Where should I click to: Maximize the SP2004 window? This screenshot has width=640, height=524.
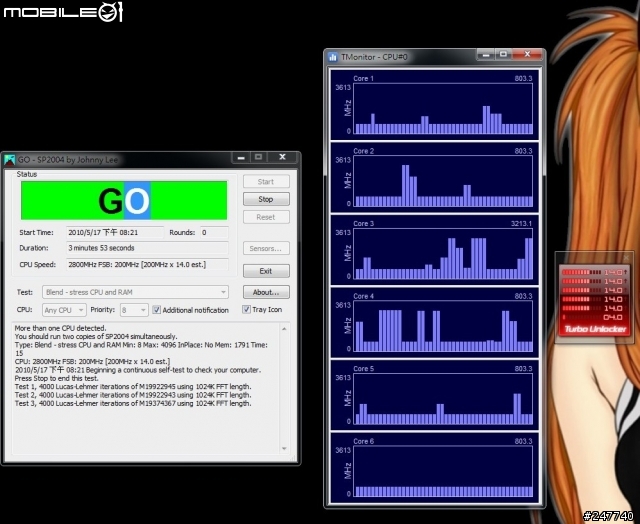(x=259, y=157)
